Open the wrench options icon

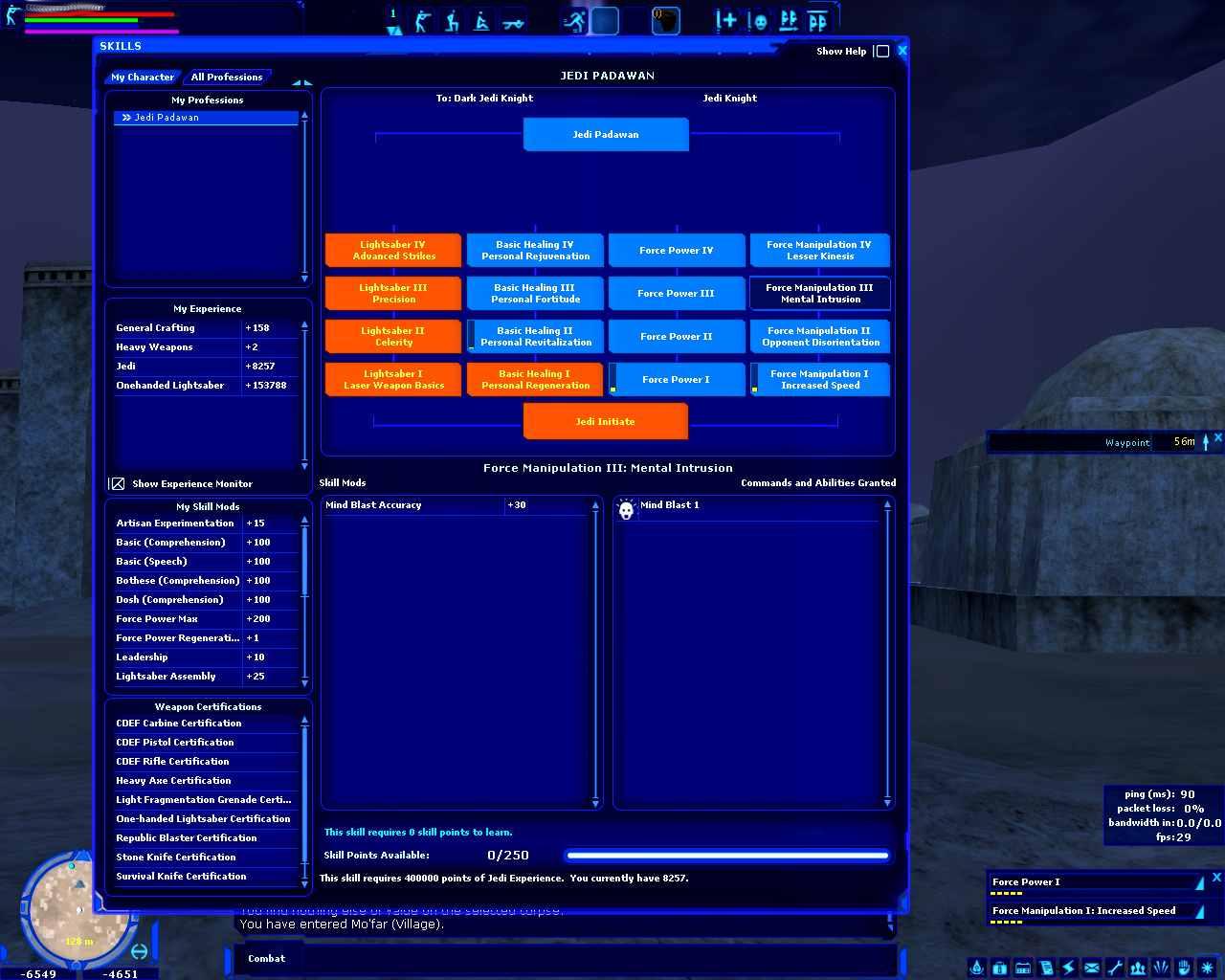tap(1114, 968)
